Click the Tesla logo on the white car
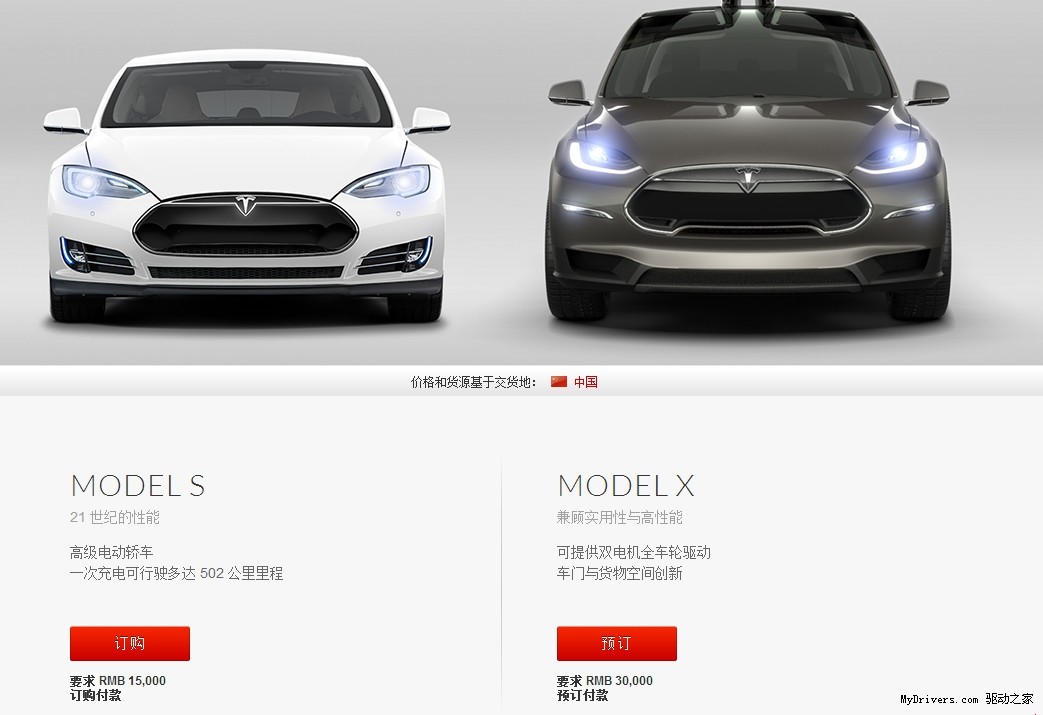1043x715 pixels. (245, 205)
